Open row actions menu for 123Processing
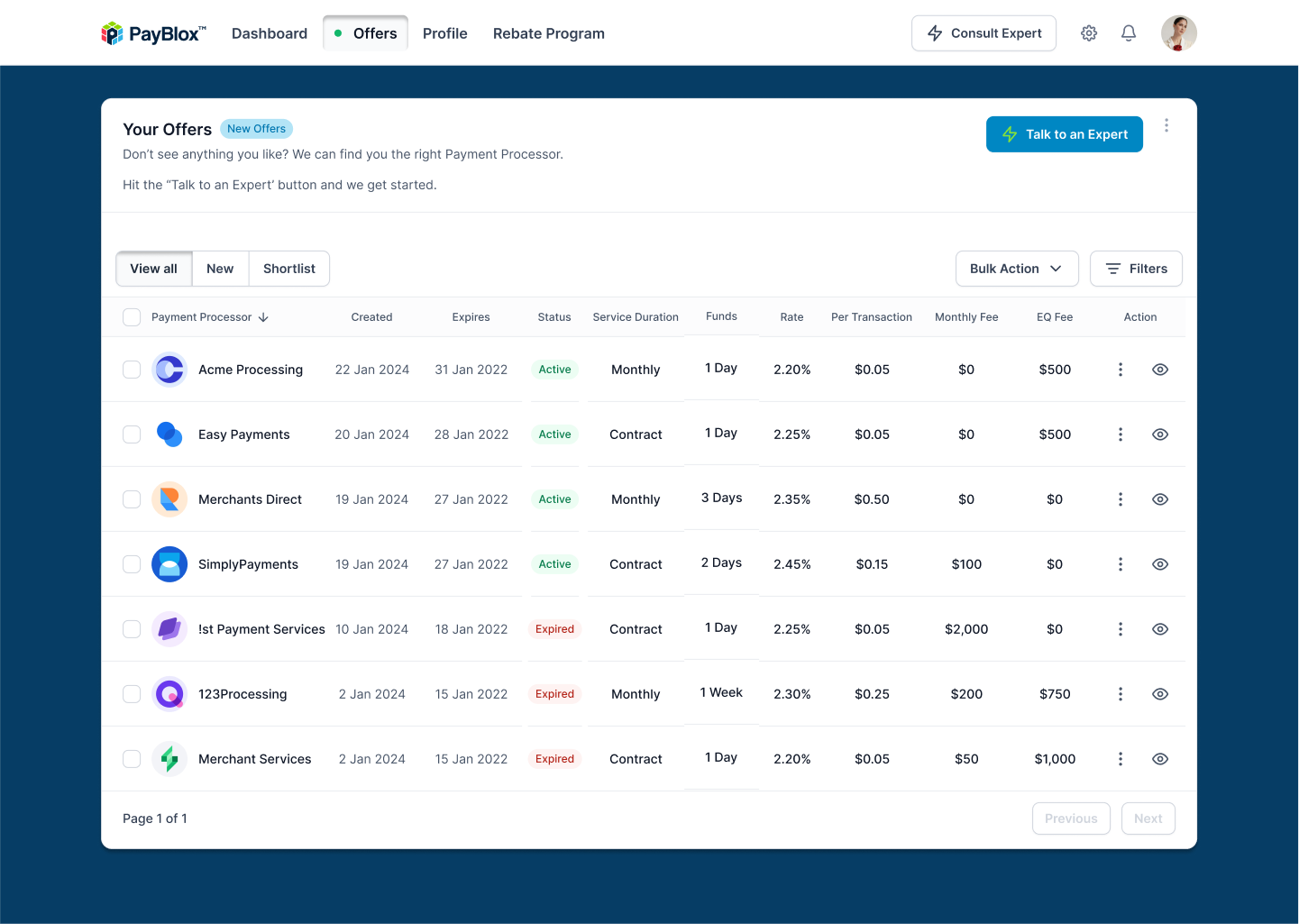The width and height of the screenshot is (1299, 924). [x=1121, y=694]
